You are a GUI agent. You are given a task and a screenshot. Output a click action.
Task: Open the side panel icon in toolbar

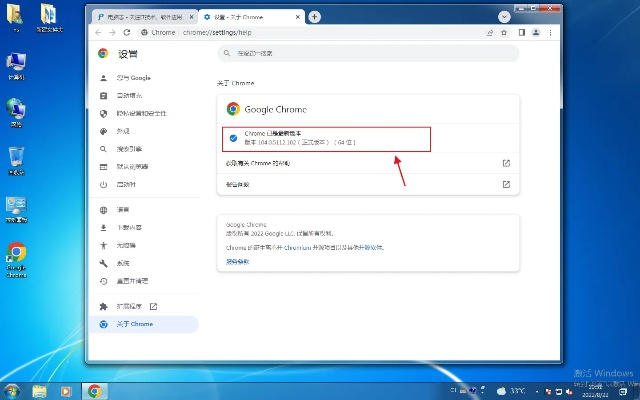[x=522, y=32]
